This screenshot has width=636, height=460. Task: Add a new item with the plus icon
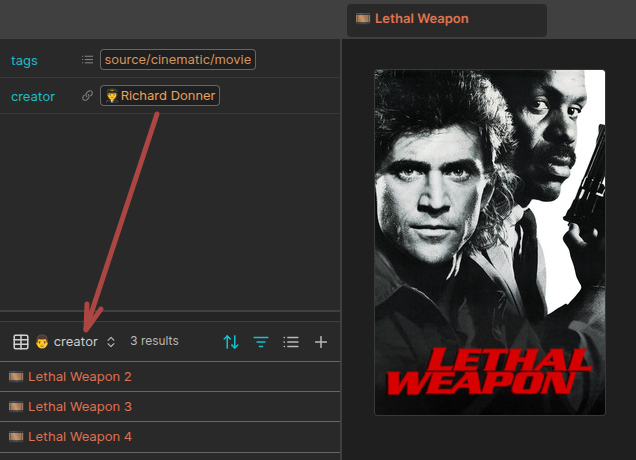click(321, 342)
